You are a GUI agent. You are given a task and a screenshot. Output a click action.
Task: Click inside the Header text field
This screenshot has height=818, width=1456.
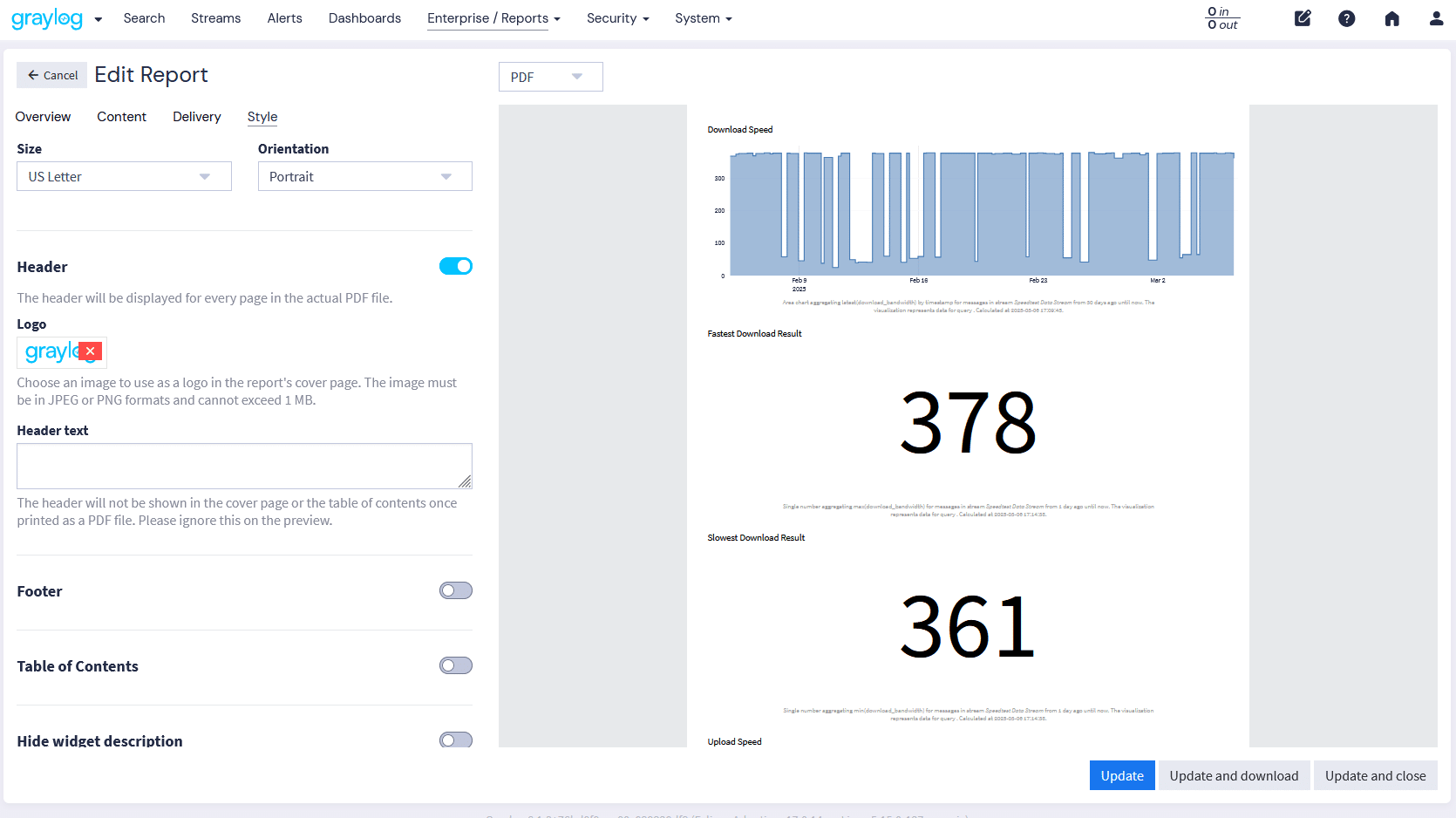[x=244, y=465]
